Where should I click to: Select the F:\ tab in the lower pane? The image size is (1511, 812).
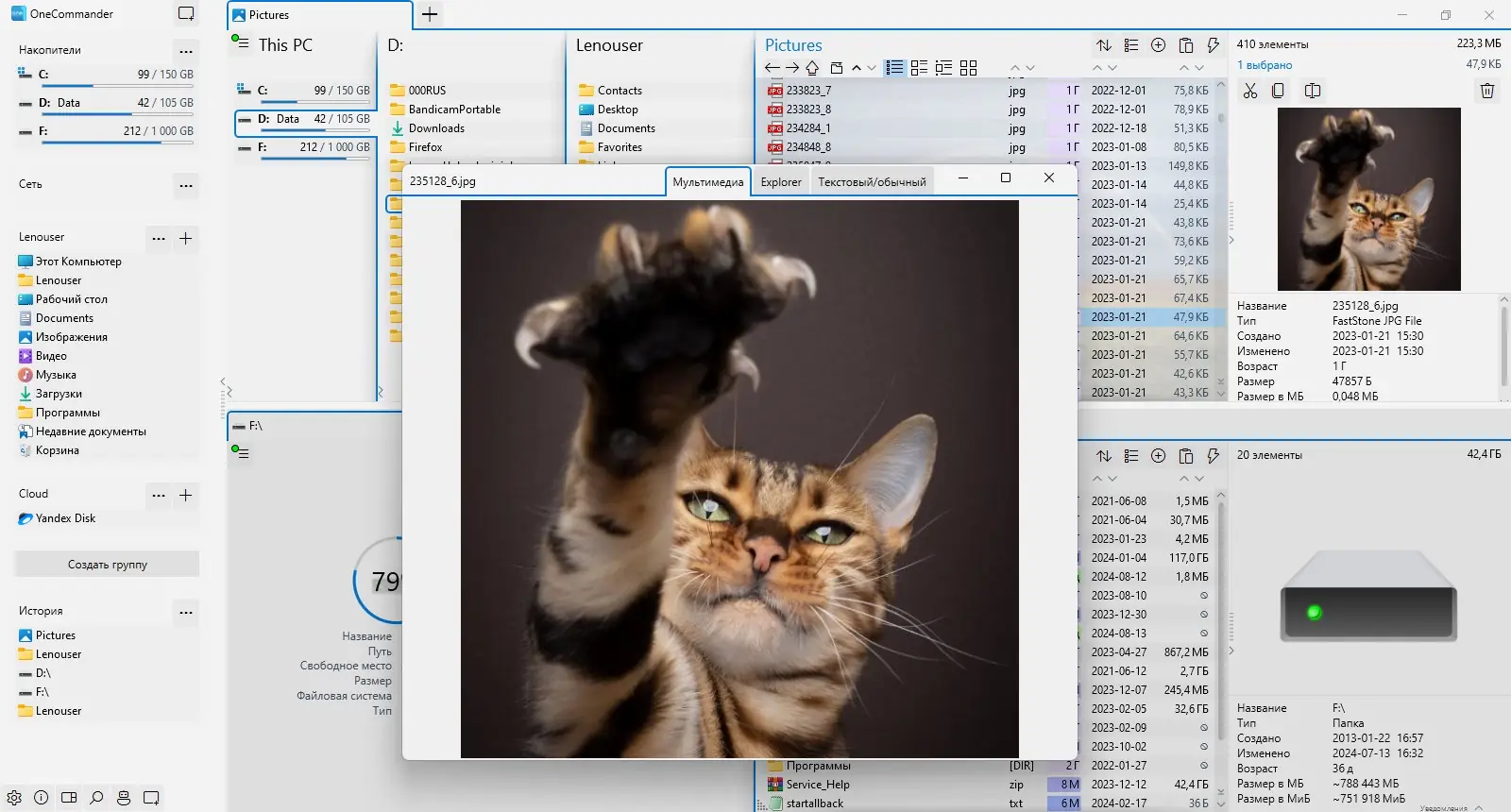[x=314, y=426]
